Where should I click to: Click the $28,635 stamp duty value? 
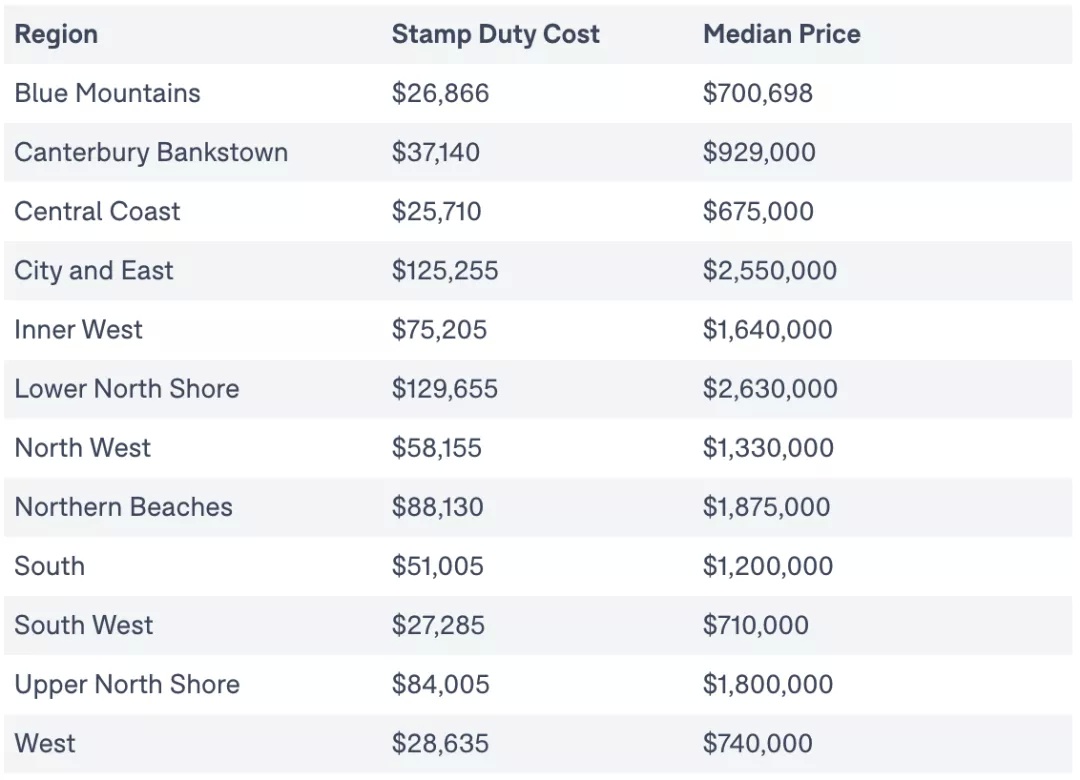point(440,743)
